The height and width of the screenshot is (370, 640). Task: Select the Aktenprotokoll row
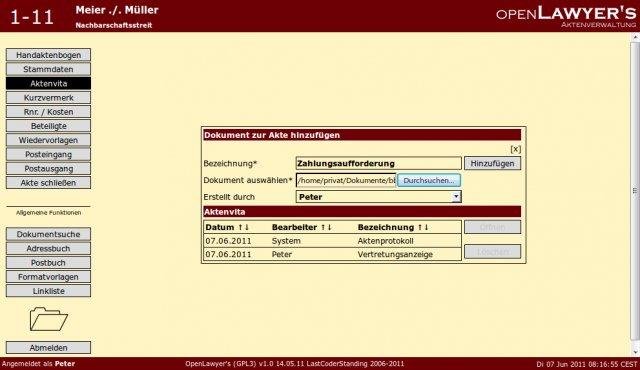tap(332, 241)
